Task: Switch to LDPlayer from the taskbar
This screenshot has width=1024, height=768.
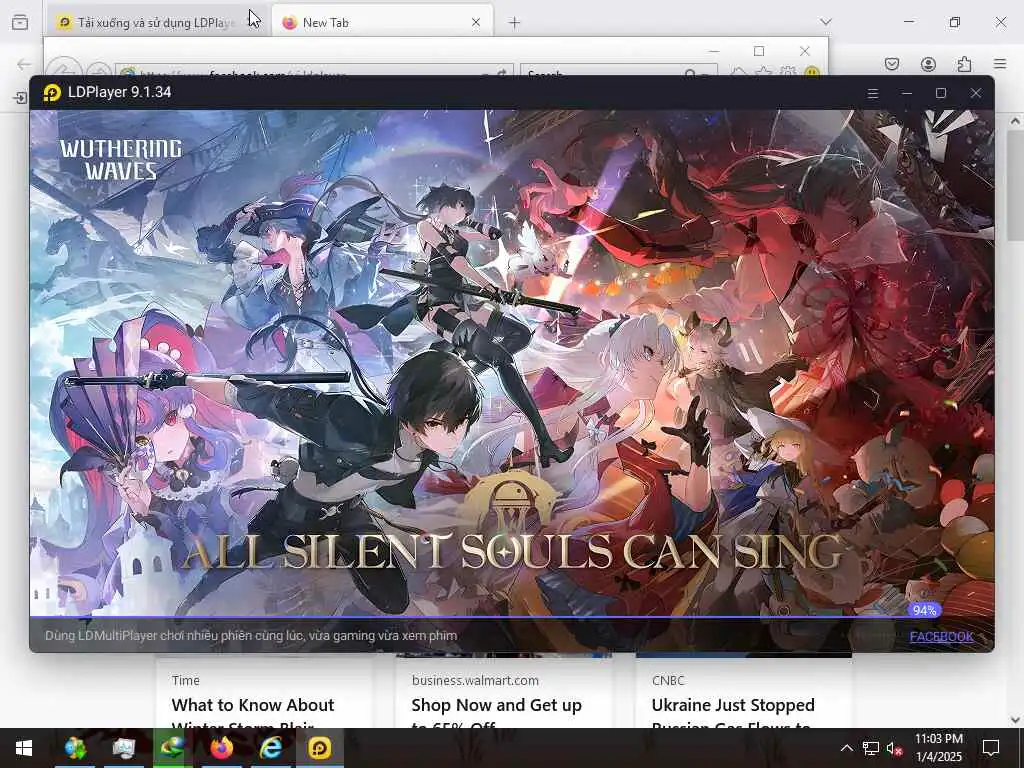Action: click(x=319, y=748)
